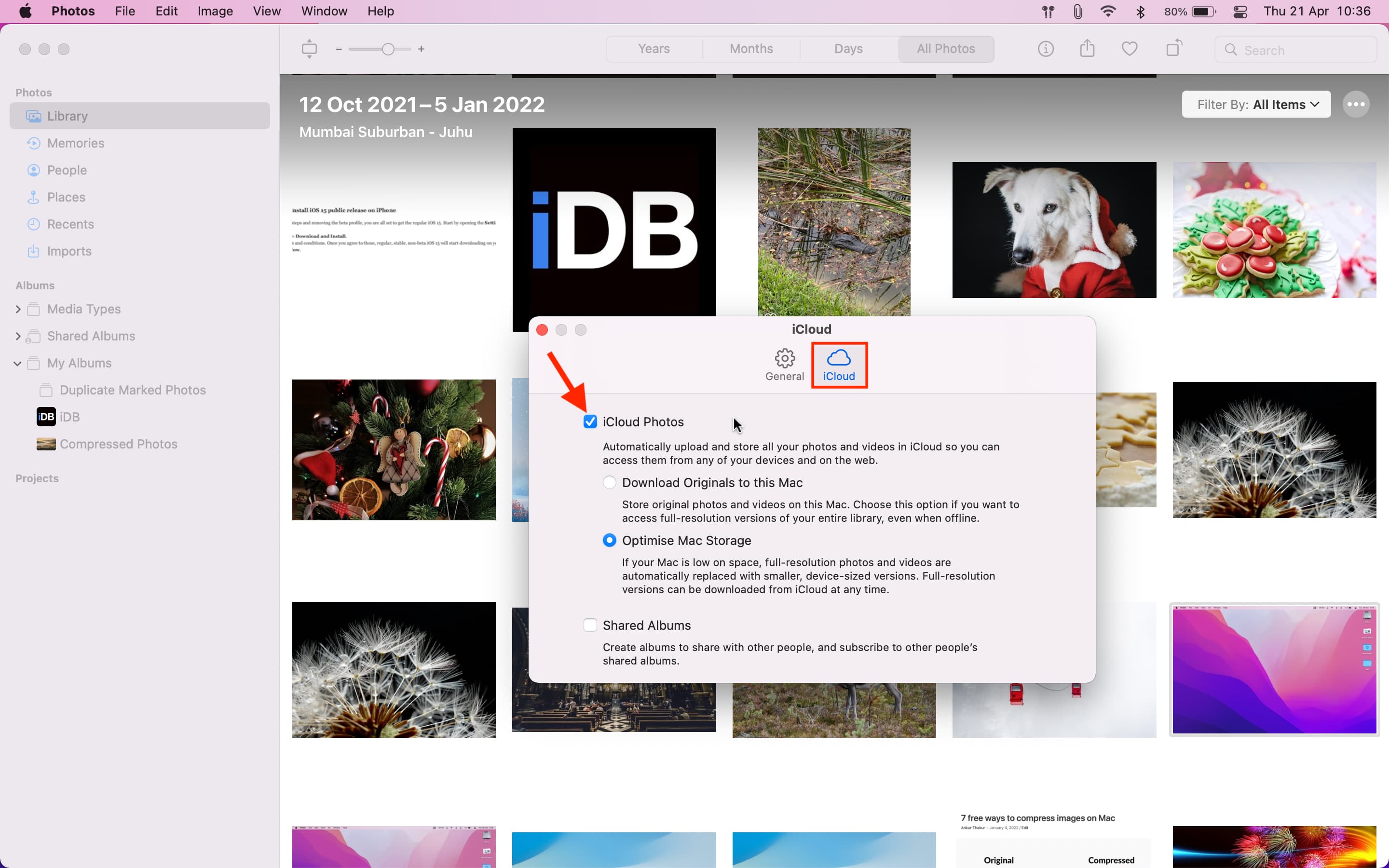The width and height of the screenshot is (1389, 868).
Task: Click the thumbnail zoom slider knob
Action: 388,49
